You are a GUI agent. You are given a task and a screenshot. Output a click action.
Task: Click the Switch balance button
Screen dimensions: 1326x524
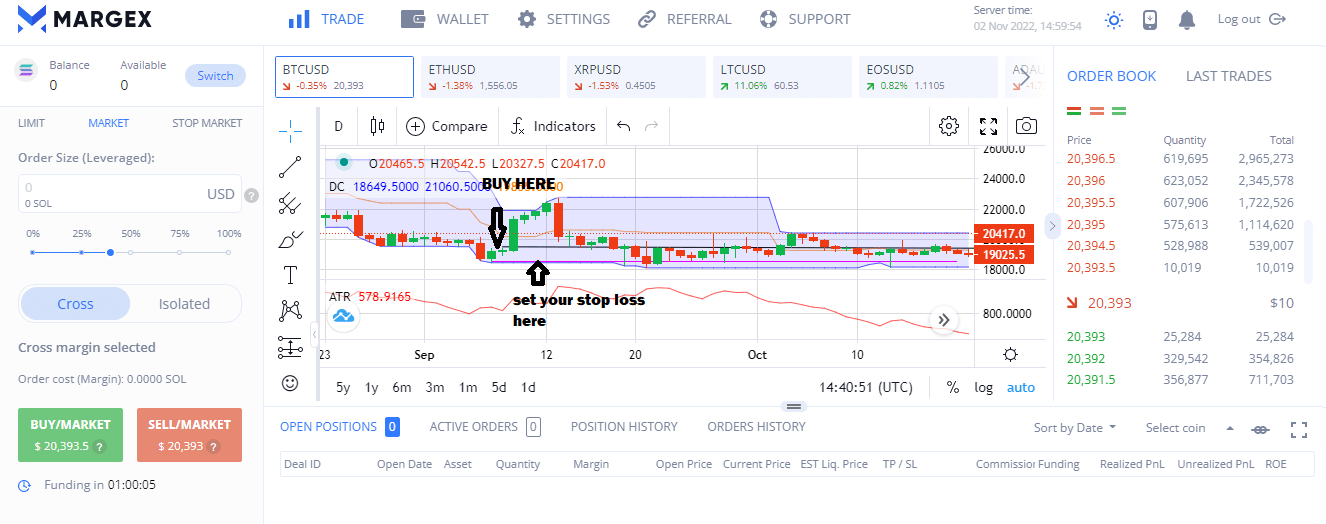pyautogui.click(x=215, y=75)
